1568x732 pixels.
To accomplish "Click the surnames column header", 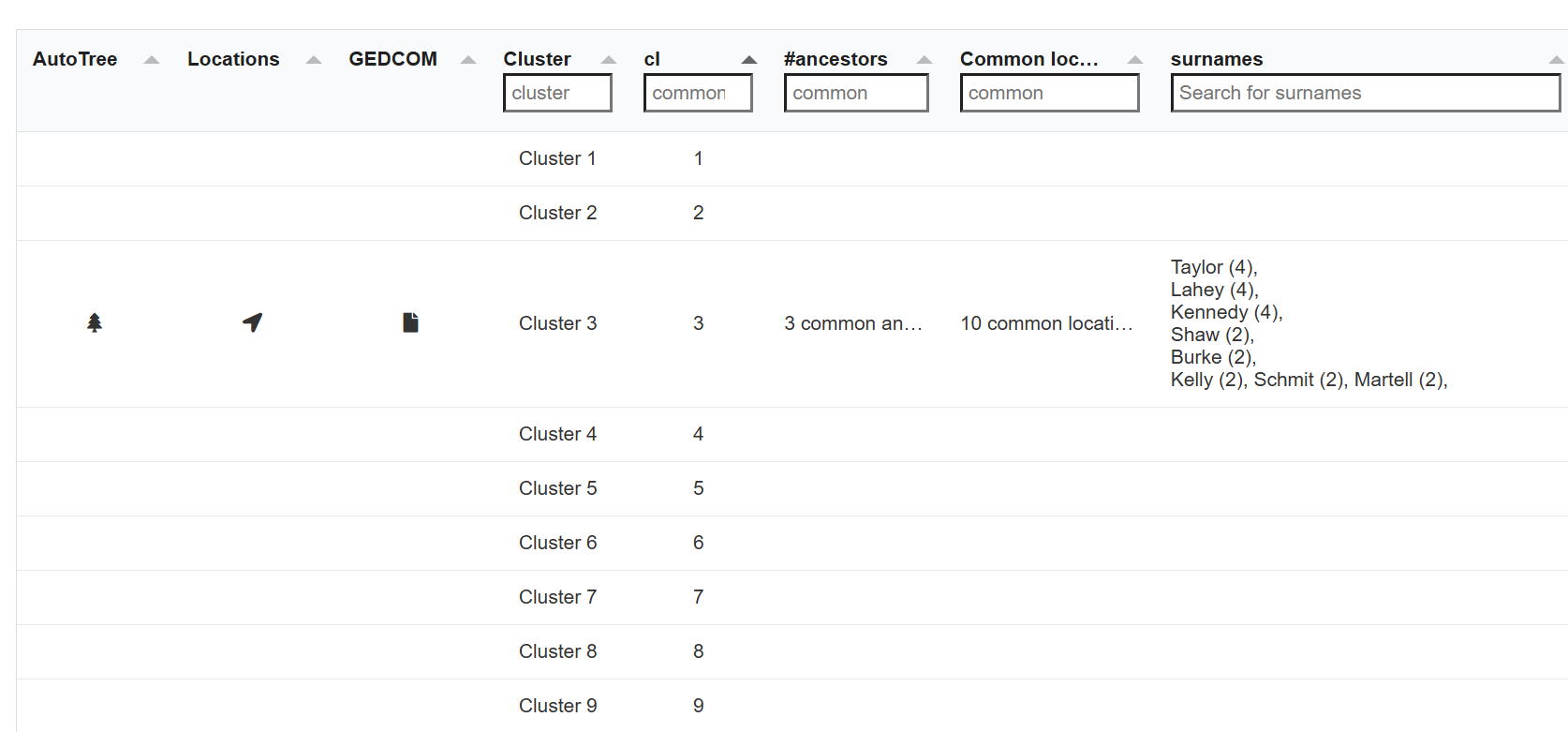I will [1217, 59].
